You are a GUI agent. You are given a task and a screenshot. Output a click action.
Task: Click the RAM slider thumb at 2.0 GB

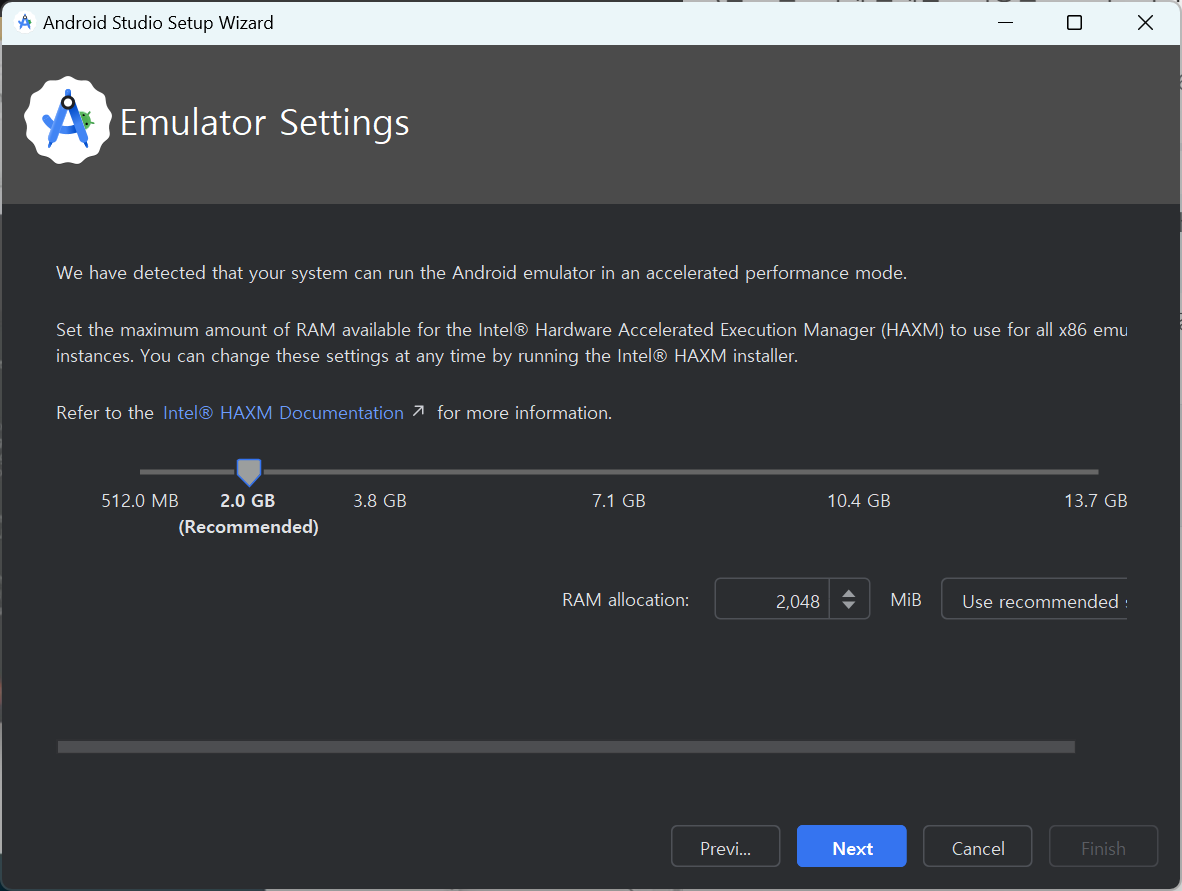click(249, 472)
